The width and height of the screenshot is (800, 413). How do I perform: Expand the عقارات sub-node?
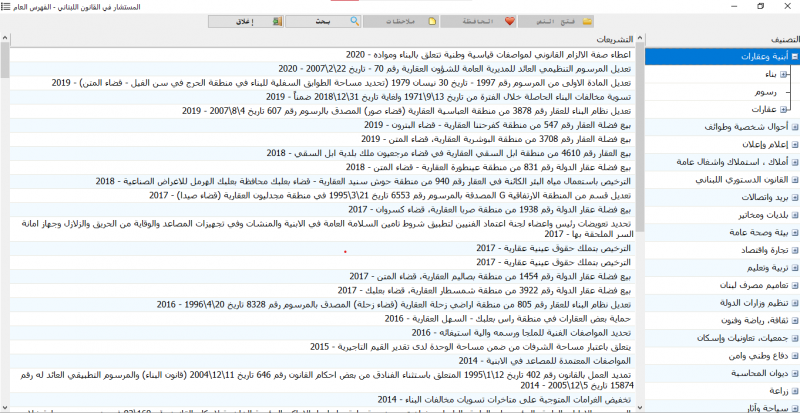point(783,109)
